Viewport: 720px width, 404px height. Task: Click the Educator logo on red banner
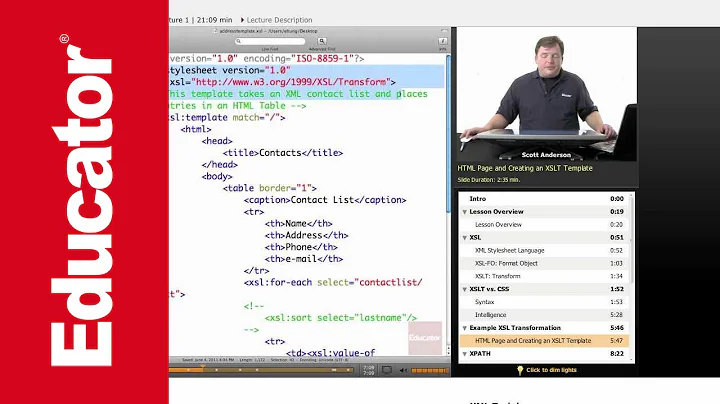pos(84,200)
